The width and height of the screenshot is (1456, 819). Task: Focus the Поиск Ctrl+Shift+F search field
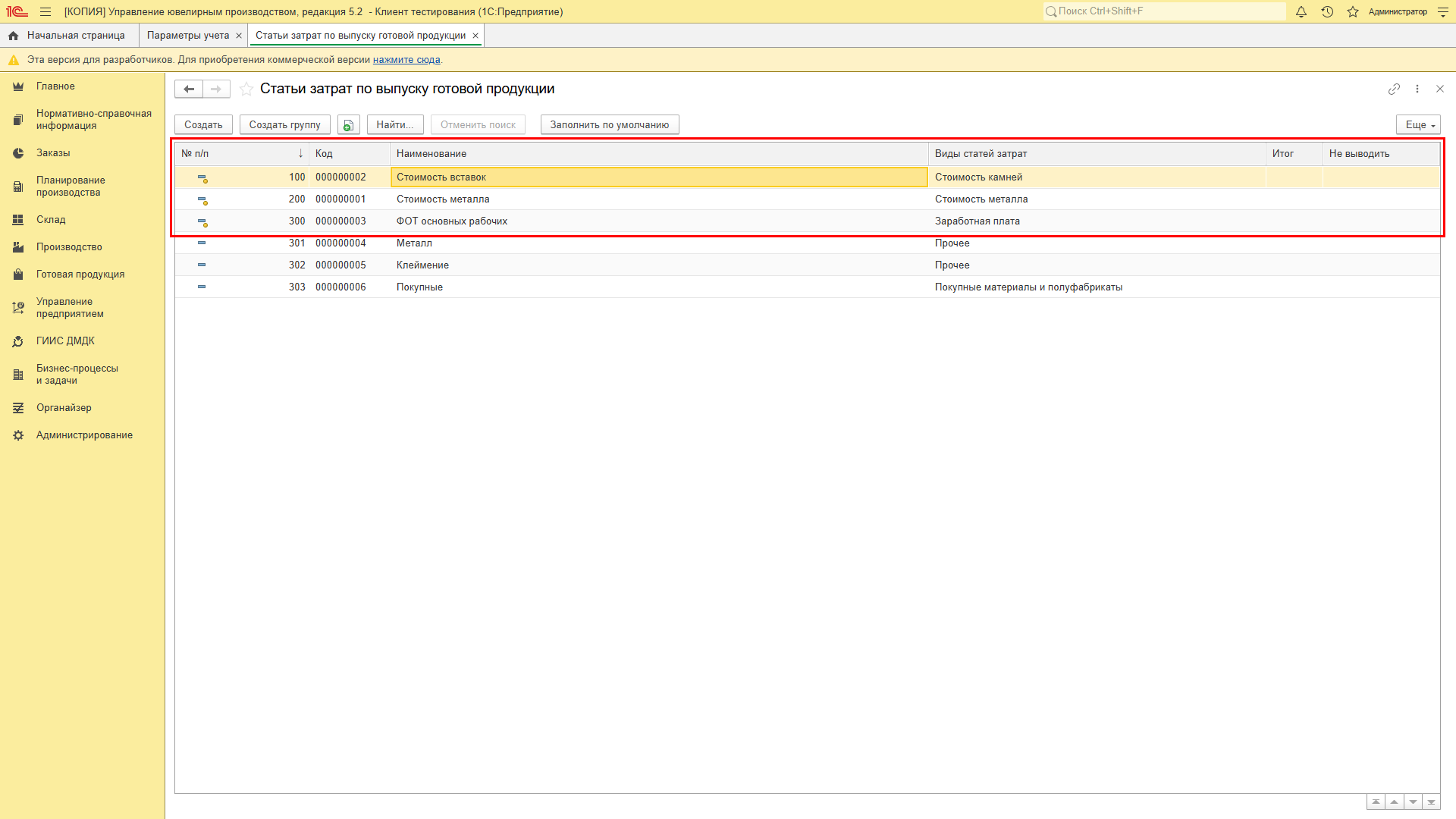tap(1164, 11)
